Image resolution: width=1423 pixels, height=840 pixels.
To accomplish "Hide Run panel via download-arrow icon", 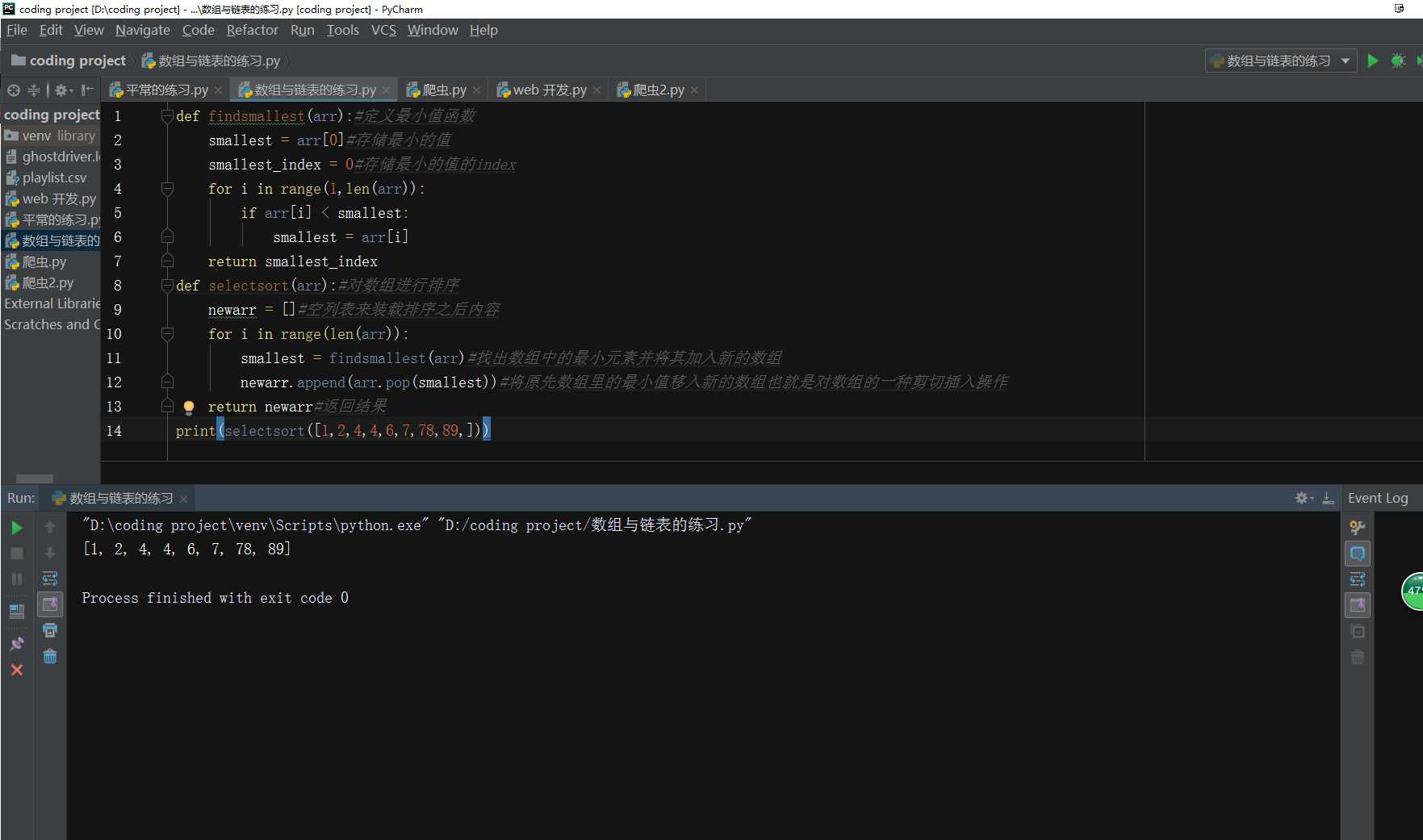I will pos(1328,498).
